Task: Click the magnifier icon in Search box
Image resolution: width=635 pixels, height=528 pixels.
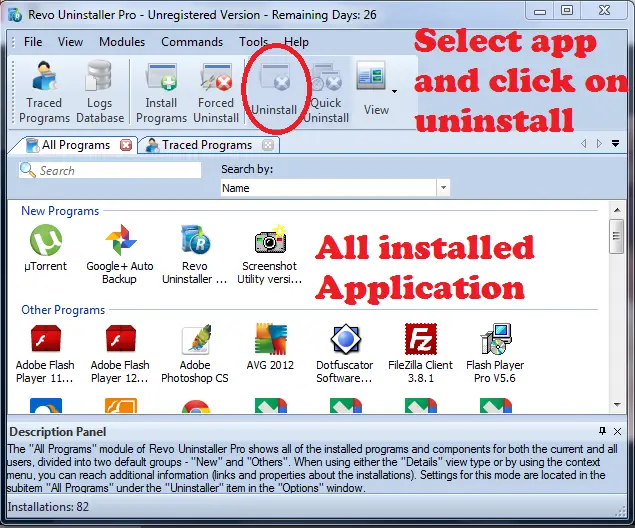Action: pos(28,170)
